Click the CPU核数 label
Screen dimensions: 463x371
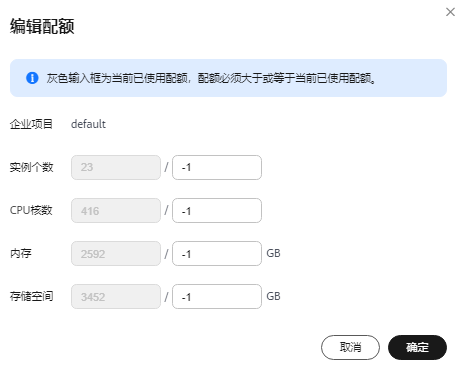(x=31, y=210)
